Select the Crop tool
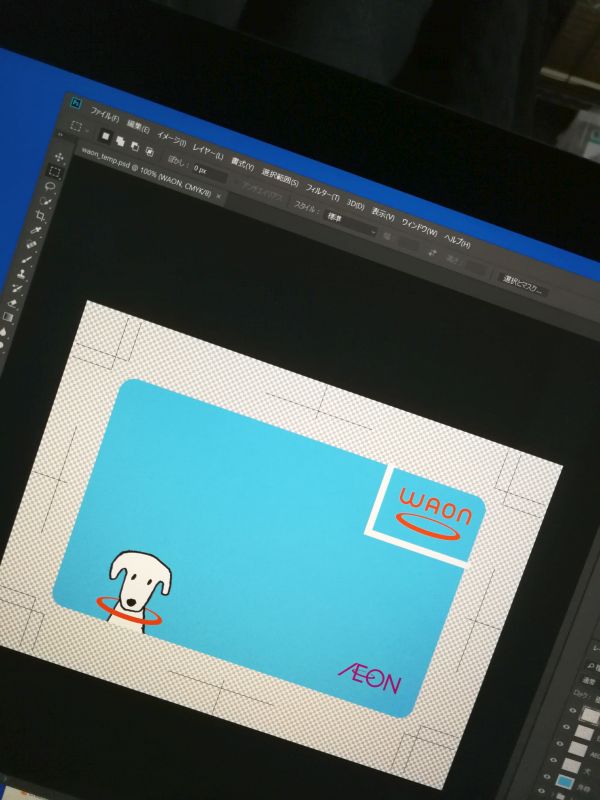Image resolution: width=600 pixels, height=800 pixels. [41, 216]
